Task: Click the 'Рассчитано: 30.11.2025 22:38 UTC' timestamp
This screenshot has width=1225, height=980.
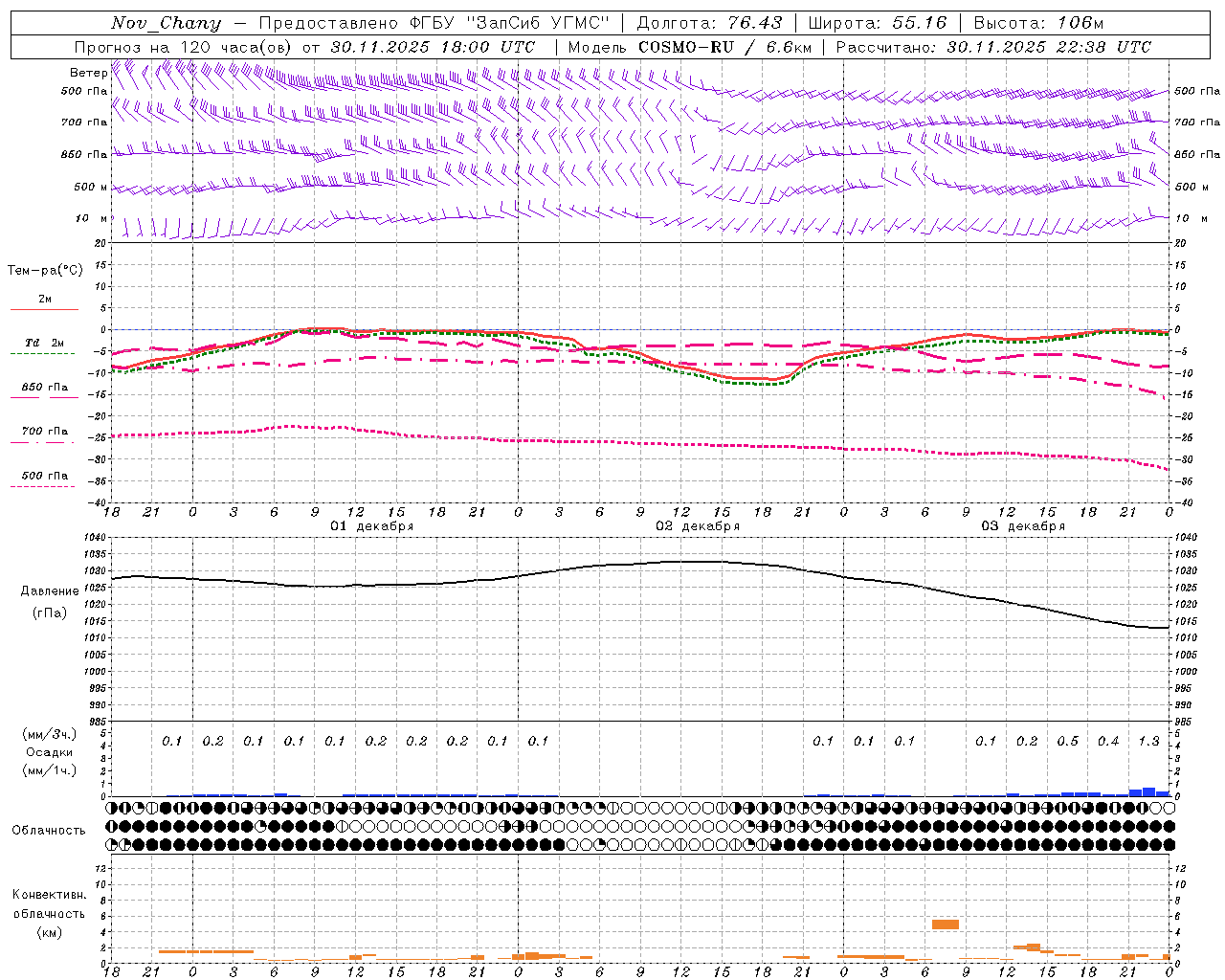Action: [x=993, y=47]
